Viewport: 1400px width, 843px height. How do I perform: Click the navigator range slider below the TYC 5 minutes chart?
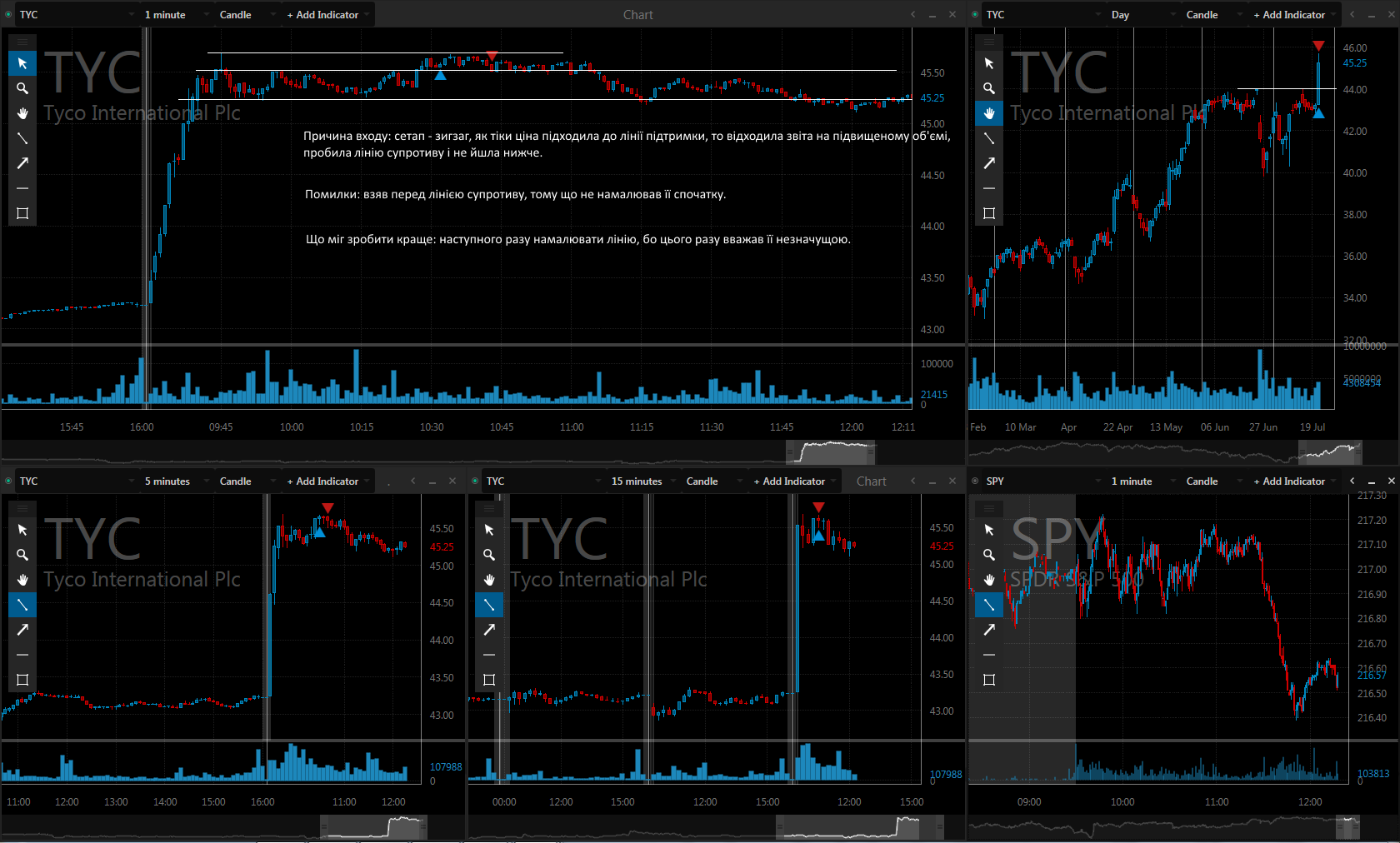click(373, 827)
